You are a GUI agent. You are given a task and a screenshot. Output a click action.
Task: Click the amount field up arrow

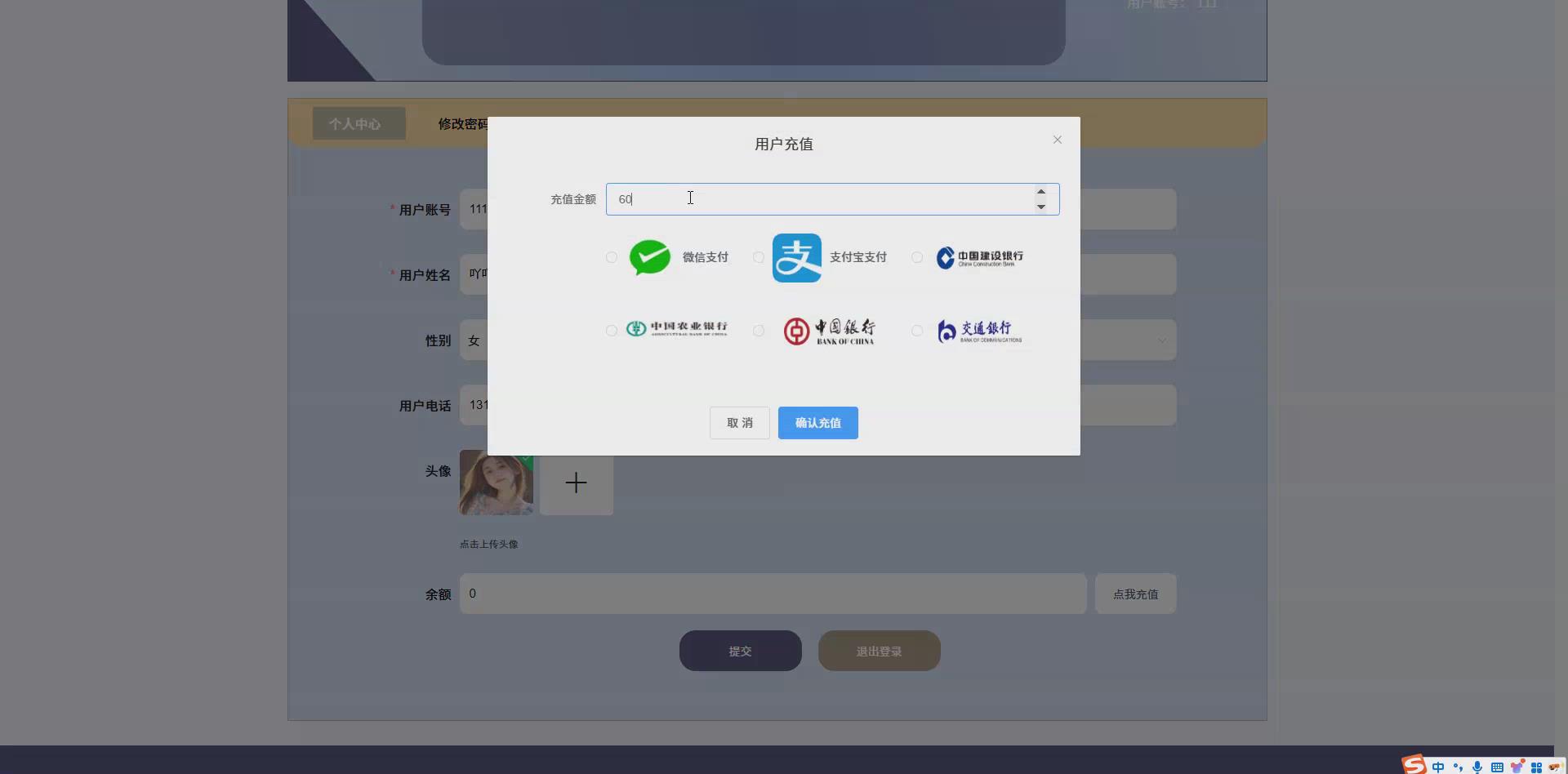(x=1041, y=193)
